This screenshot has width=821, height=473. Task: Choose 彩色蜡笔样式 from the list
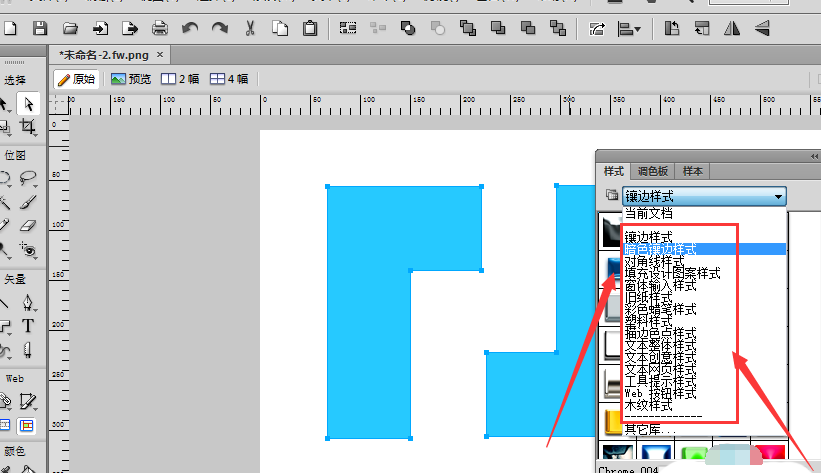[704, 310]
